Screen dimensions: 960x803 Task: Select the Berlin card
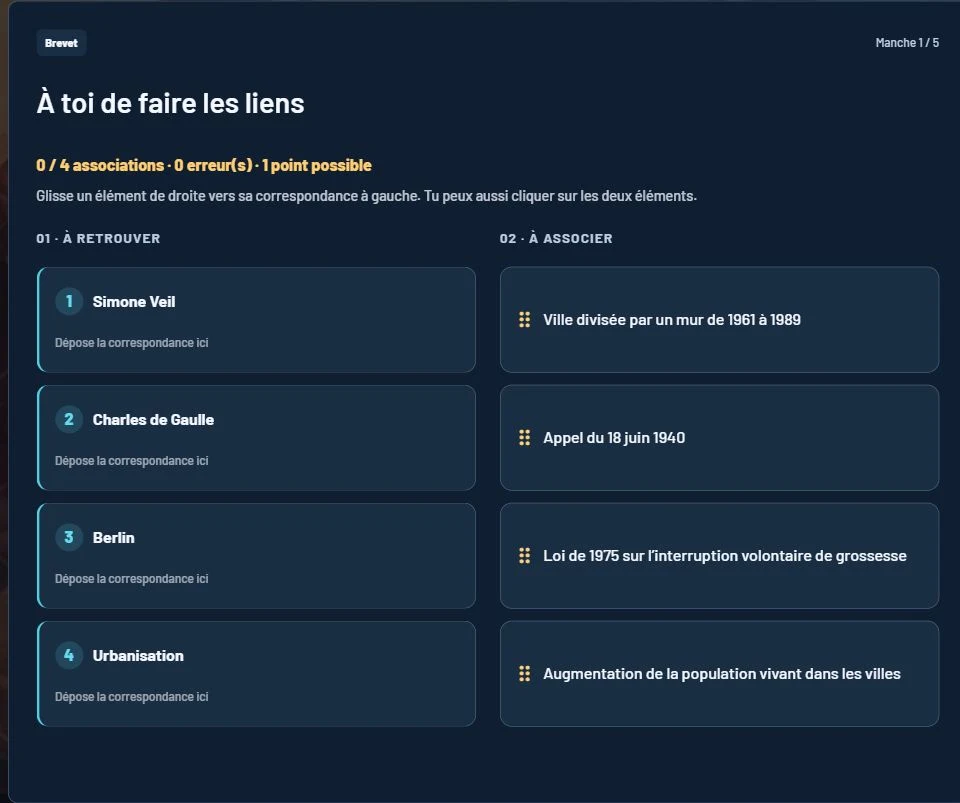pyautogui.click(x=257, y=556)
